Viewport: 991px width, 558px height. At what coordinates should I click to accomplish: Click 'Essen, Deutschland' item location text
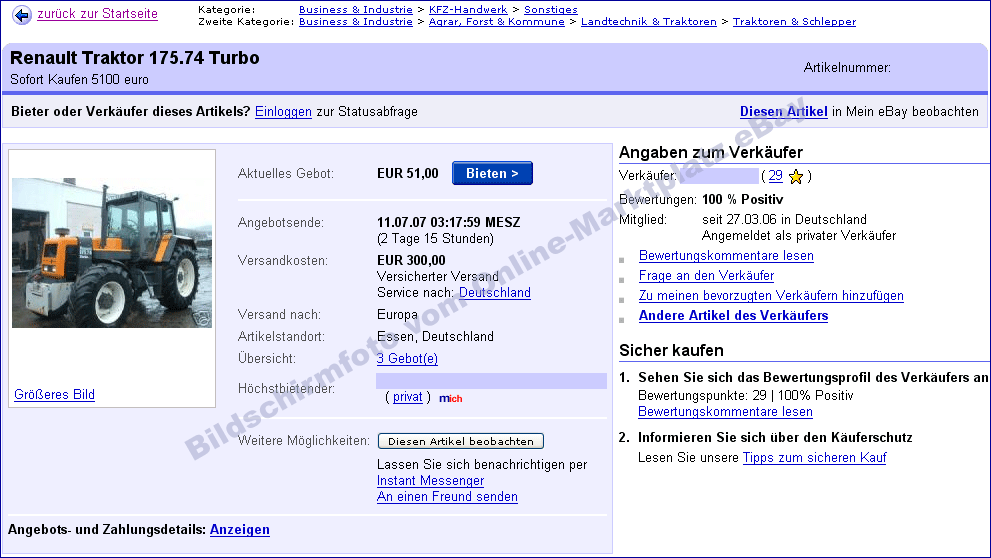(x=435, y=336)
